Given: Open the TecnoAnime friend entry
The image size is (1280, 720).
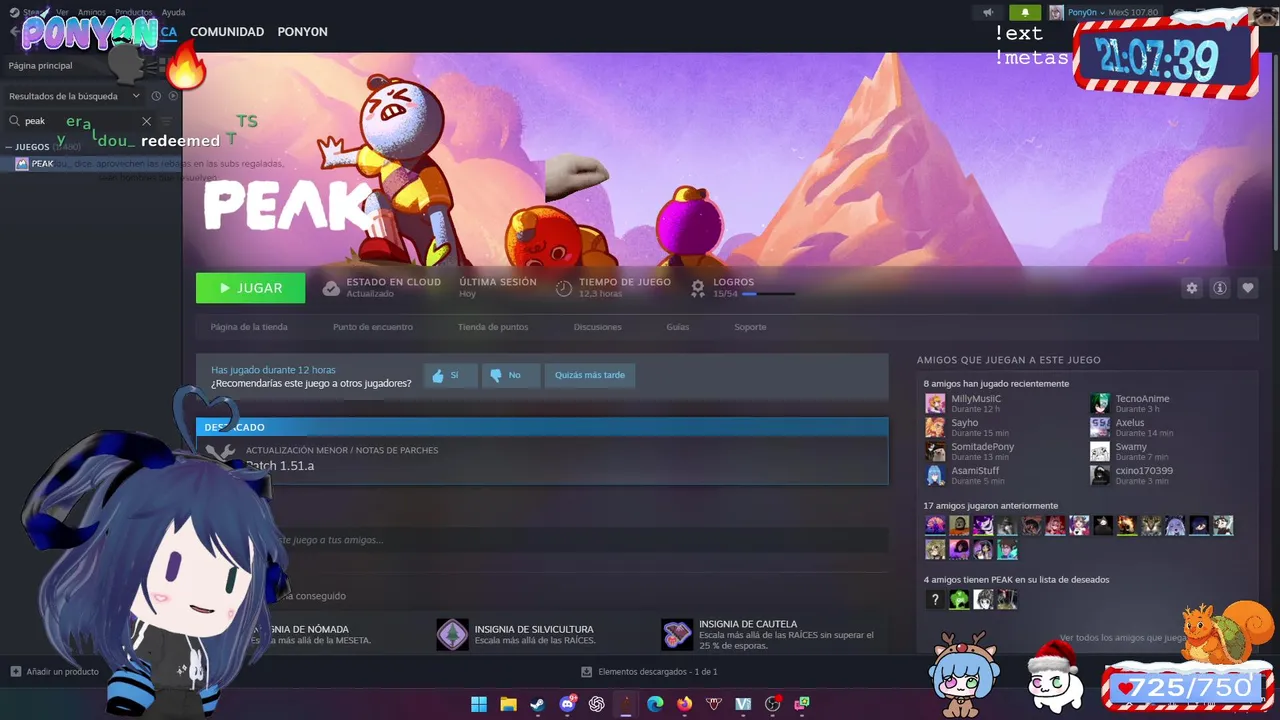Looking at the screenshot, I should [x=1130, y=404].
